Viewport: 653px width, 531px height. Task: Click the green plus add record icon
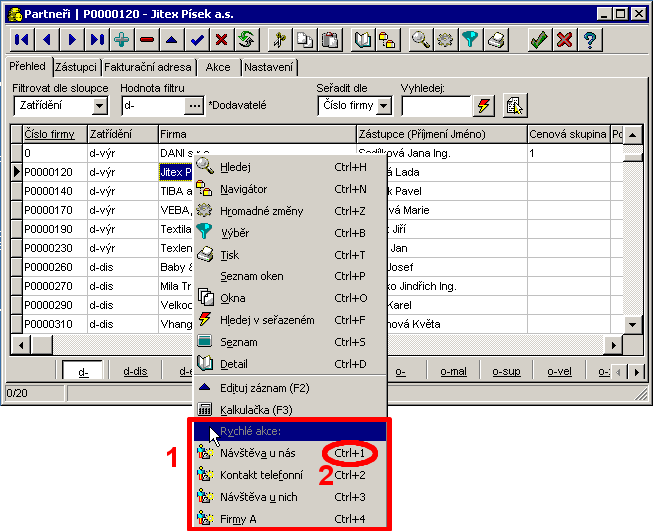click(122, 40)
